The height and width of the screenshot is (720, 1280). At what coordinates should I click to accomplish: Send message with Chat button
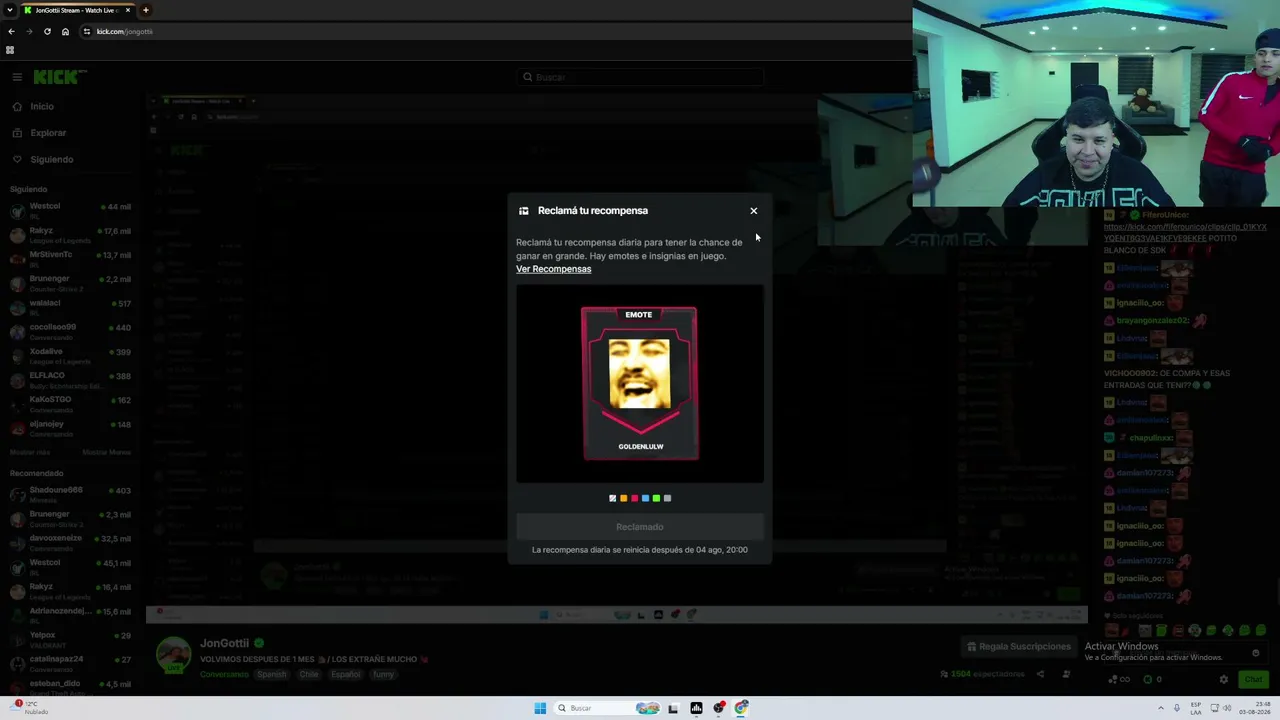(x=1253, y=680)
